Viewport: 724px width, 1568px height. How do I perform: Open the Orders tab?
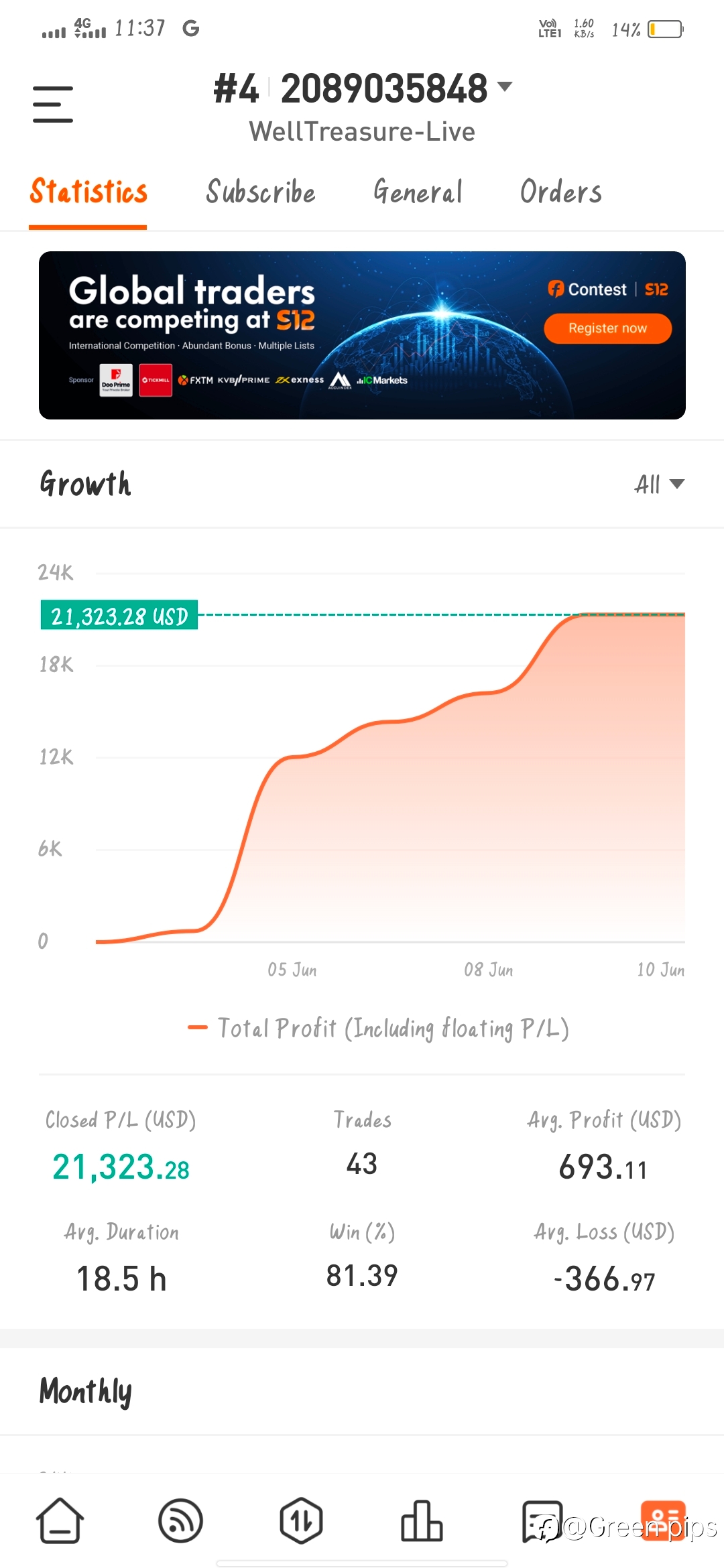[x=560, y=192]
